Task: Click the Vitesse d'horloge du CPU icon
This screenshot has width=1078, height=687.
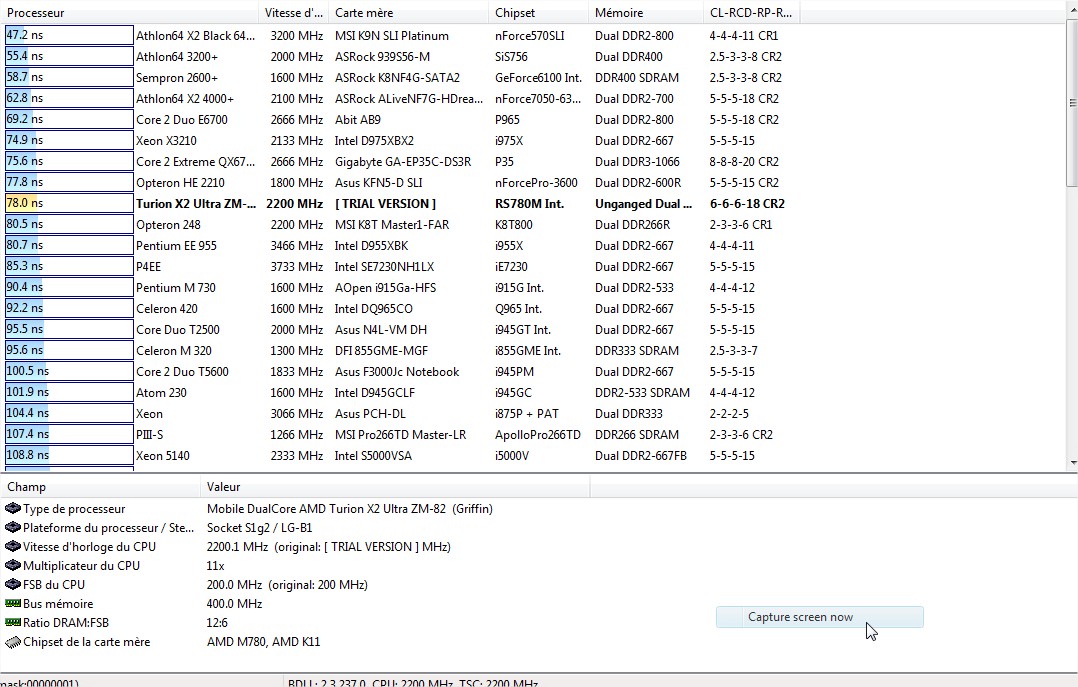Action: 12,547
